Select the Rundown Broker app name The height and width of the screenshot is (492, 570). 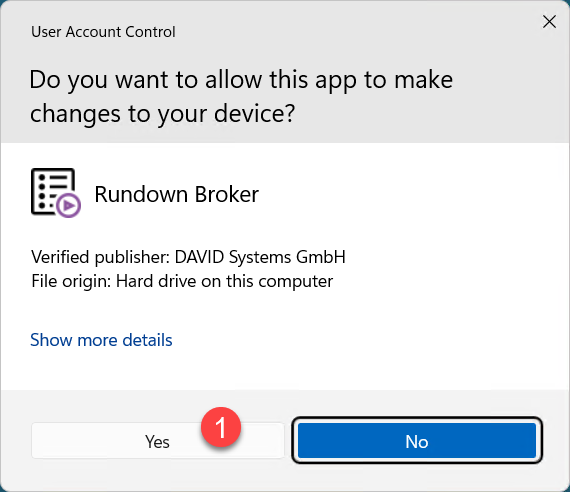click(177, 194)
